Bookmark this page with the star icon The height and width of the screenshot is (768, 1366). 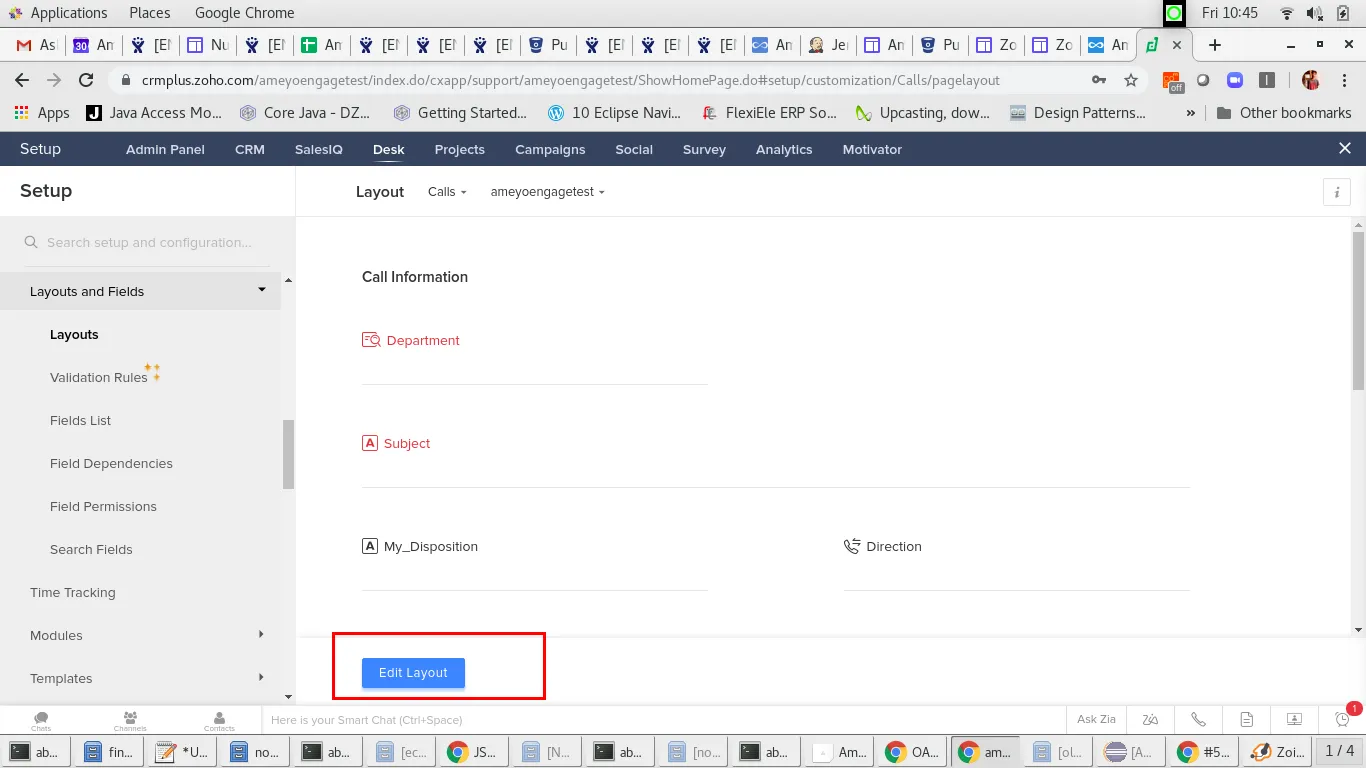coord(1131,80)
